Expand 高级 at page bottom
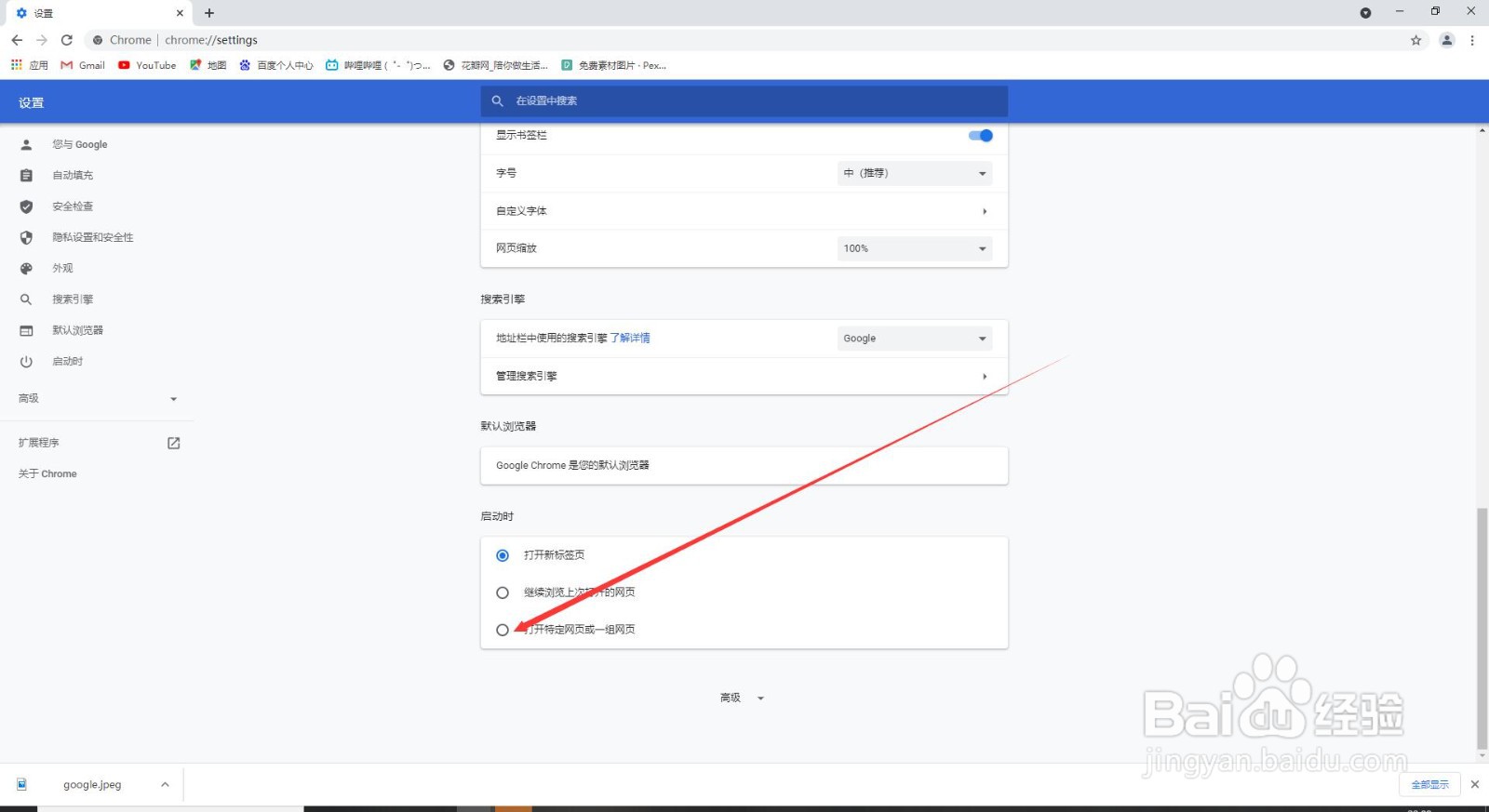Image resolution: width=1489 pixels, height=812 pixels. 742,698
